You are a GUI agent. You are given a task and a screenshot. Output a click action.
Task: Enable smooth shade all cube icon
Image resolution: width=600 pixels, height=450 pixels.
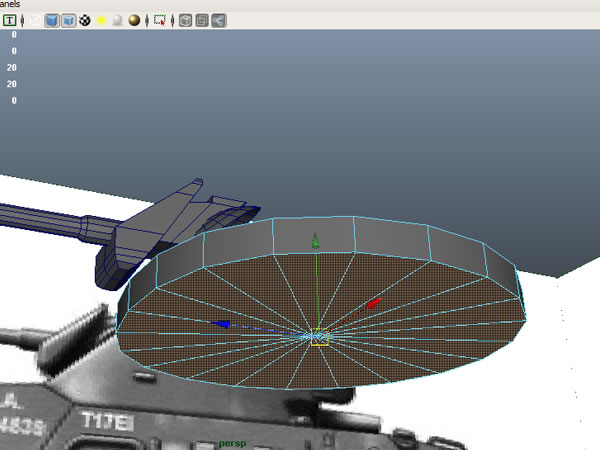click(x=52, y=20)
